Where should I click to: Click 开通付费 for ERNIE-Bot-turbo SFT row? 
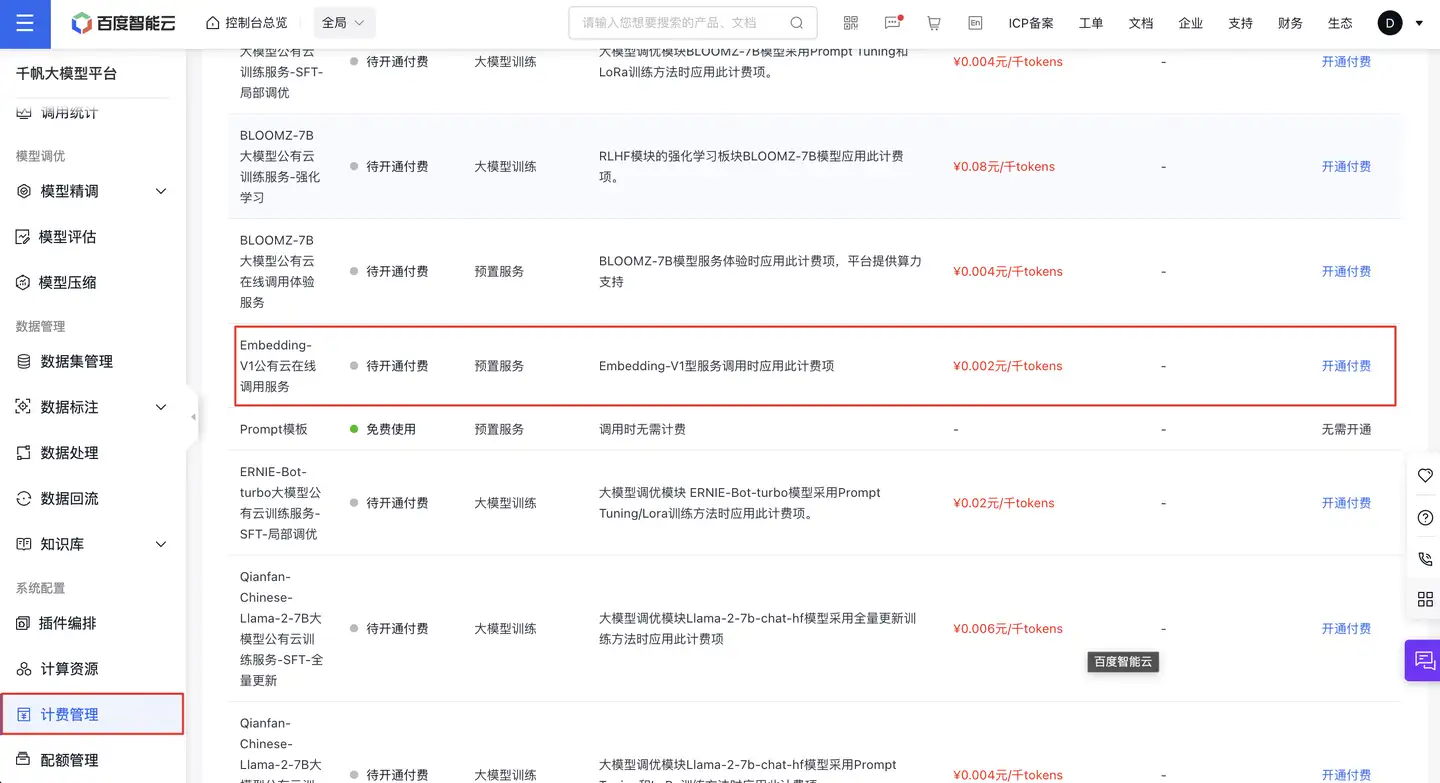[1346, 503]
